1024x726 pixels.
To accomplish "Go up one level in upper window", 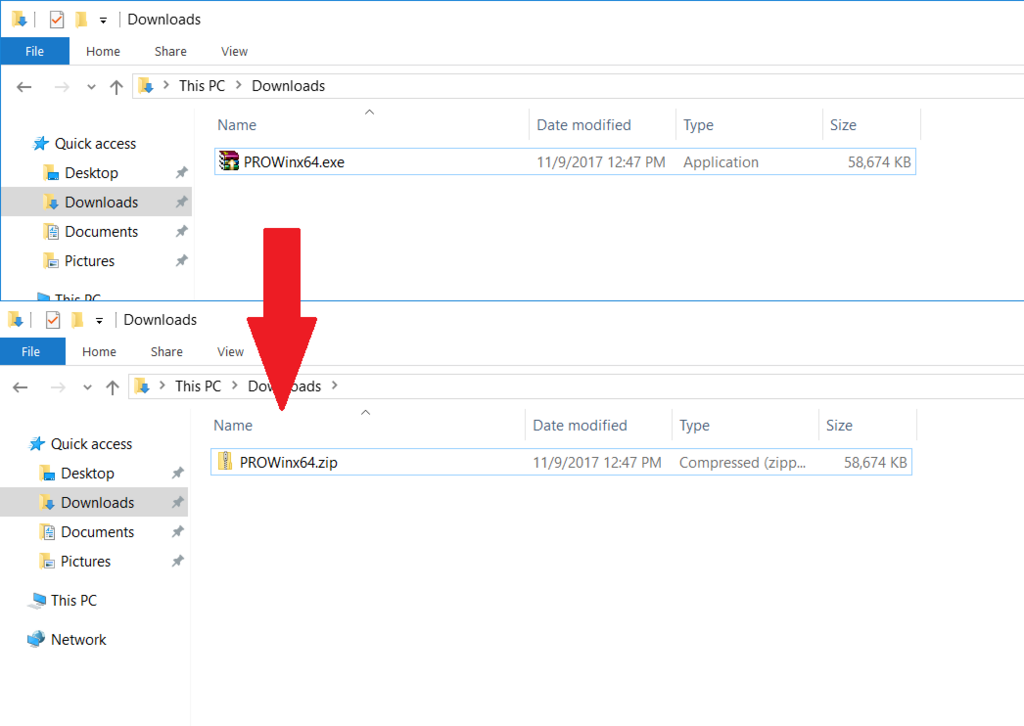I will pyautogui.click(x=116, y=87).
